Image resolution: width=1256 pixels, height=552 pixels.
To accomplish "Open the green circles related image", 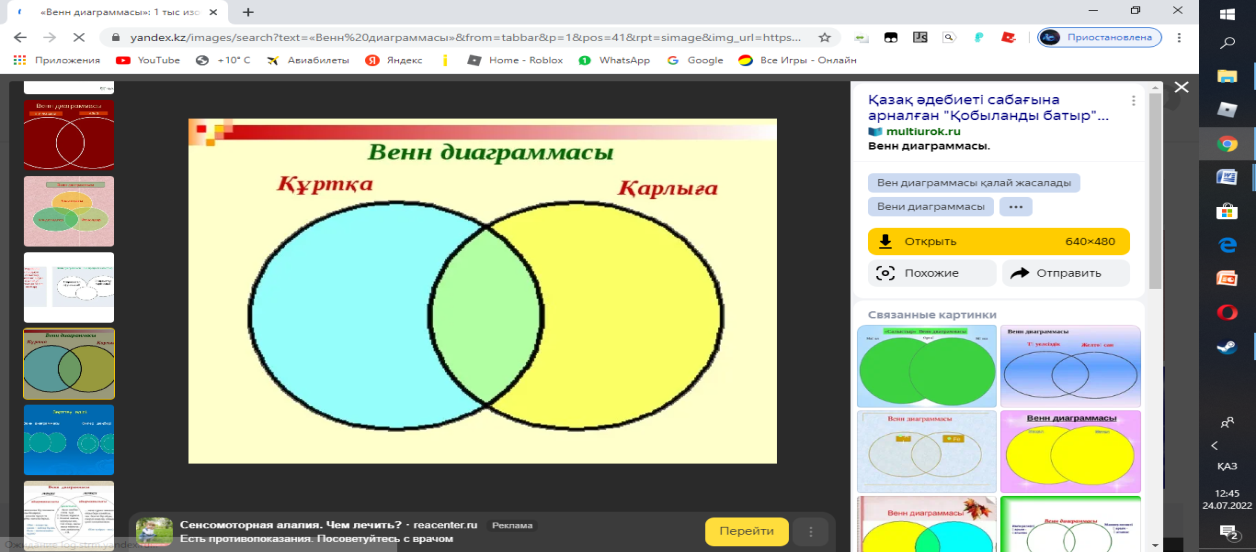I will click(927, 365).
